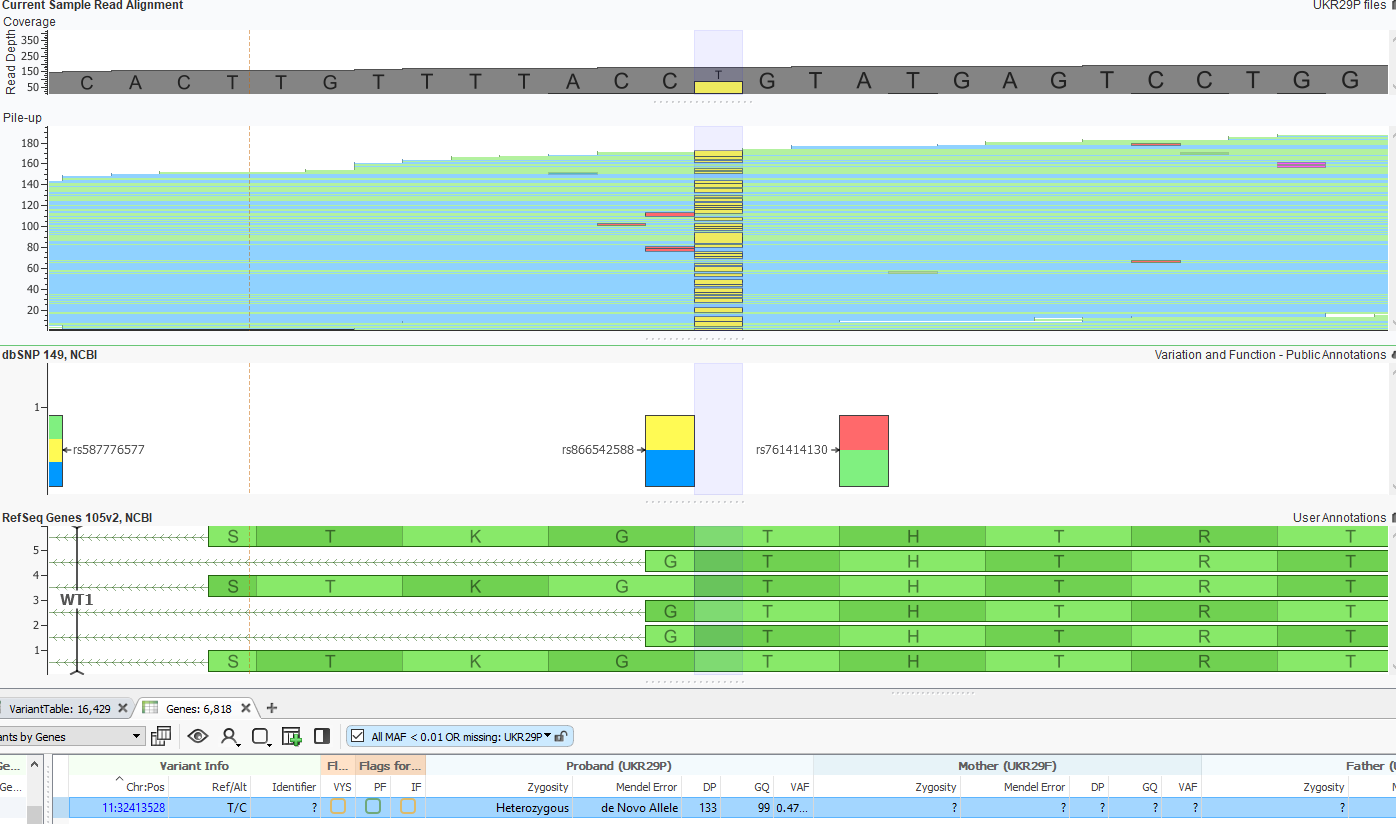Toggle the IF flag checkbox in row
Viewport: 1396px width, 824px height.
click(408, 806)
